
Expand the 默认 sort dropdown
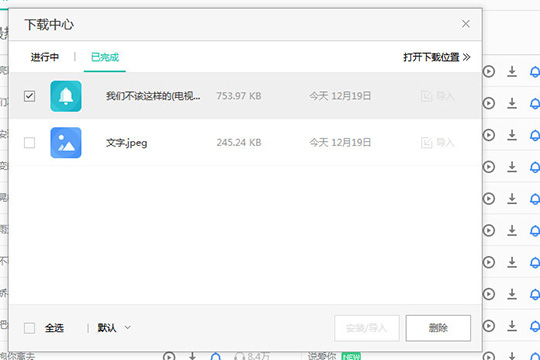click(114, 328)
